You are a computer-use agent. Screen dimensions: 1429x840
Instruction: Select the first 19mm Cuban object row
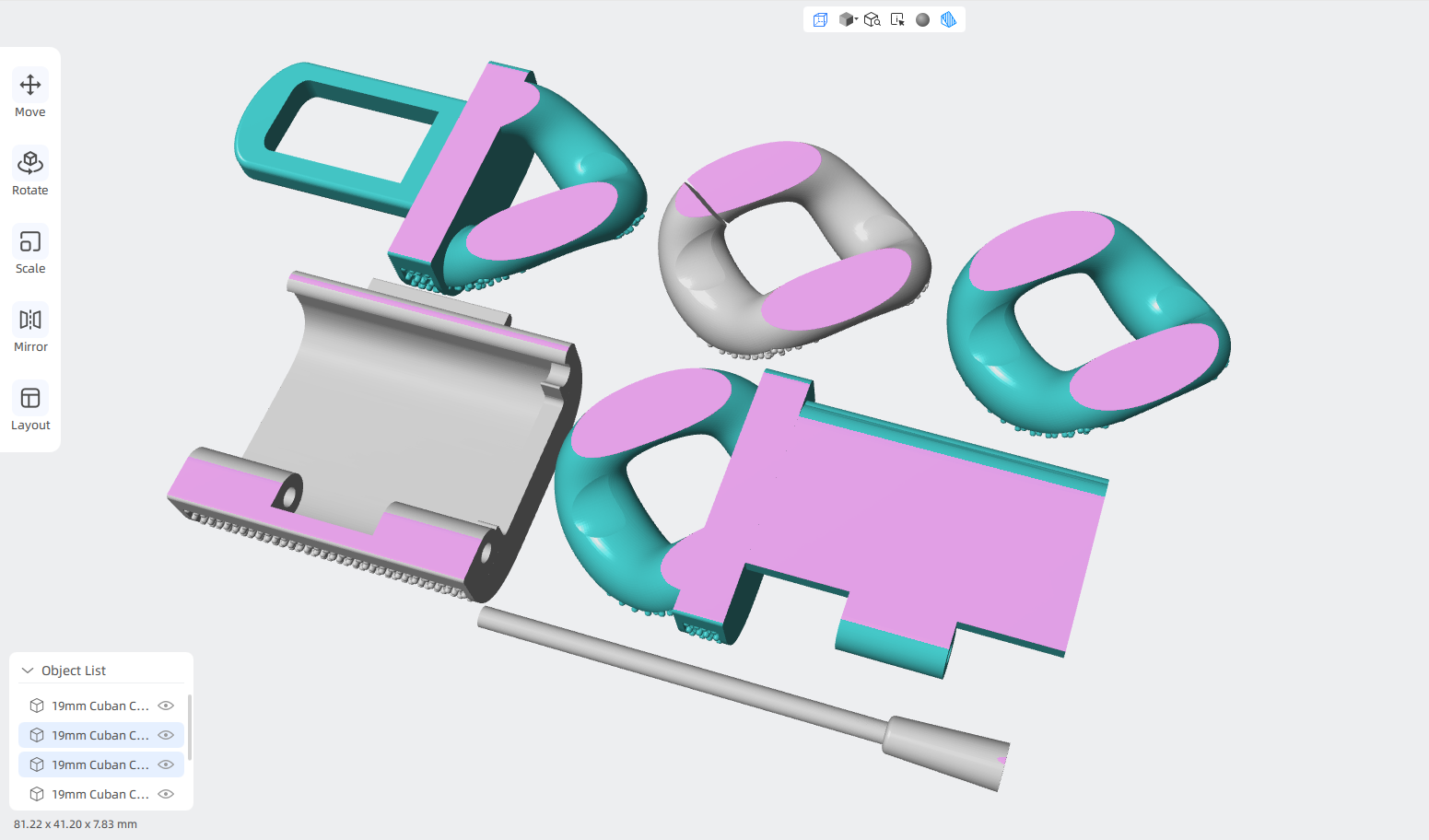click(x=101, y=706)
